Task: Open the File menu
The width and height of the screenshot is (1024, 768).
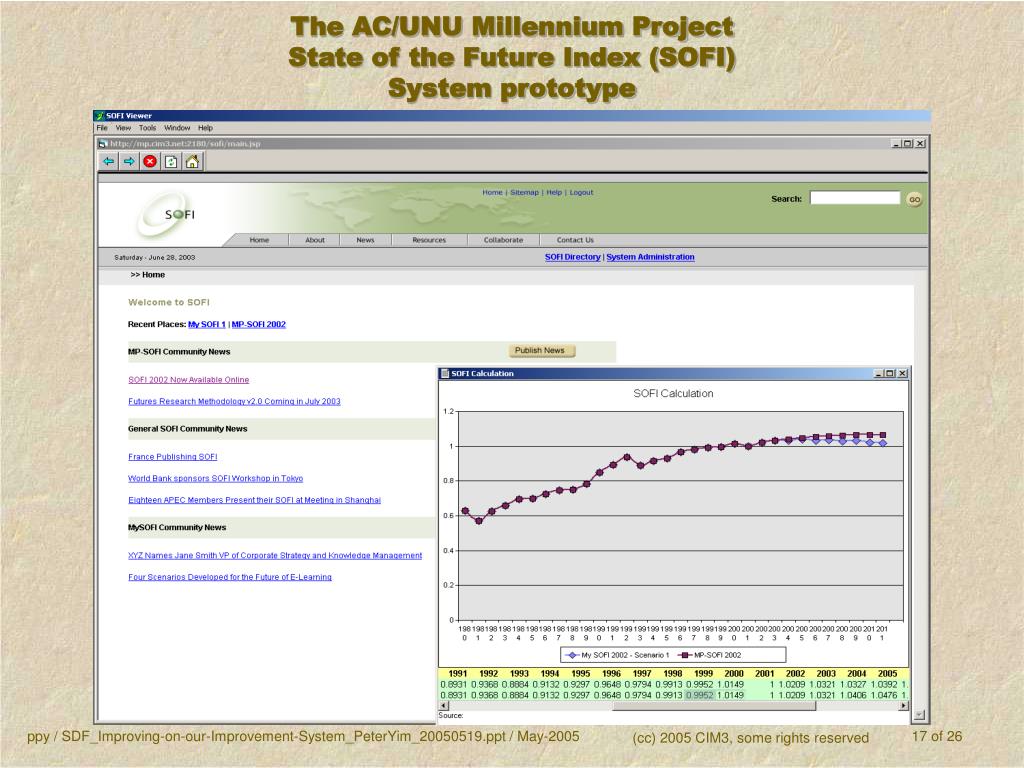Action: click(x=103, y=128)
